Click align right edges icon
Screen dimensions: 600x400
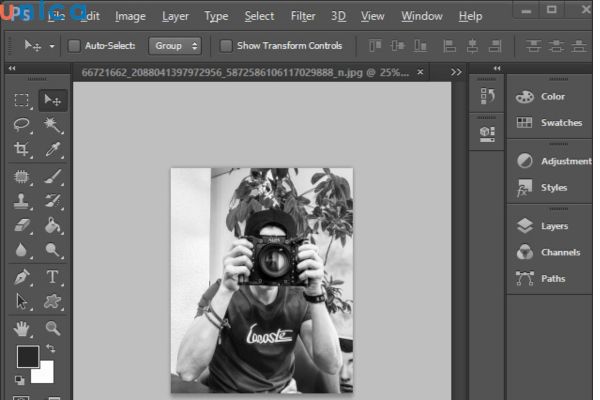pyautogui.click(x=495, y=46)
